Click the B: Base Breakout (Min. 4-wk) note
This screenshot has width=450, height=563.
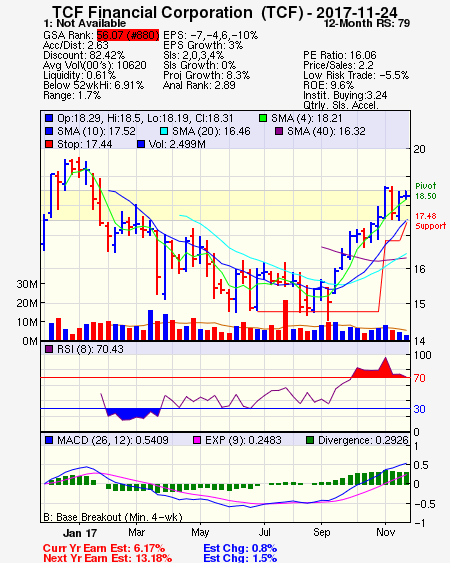pos(113,517)
